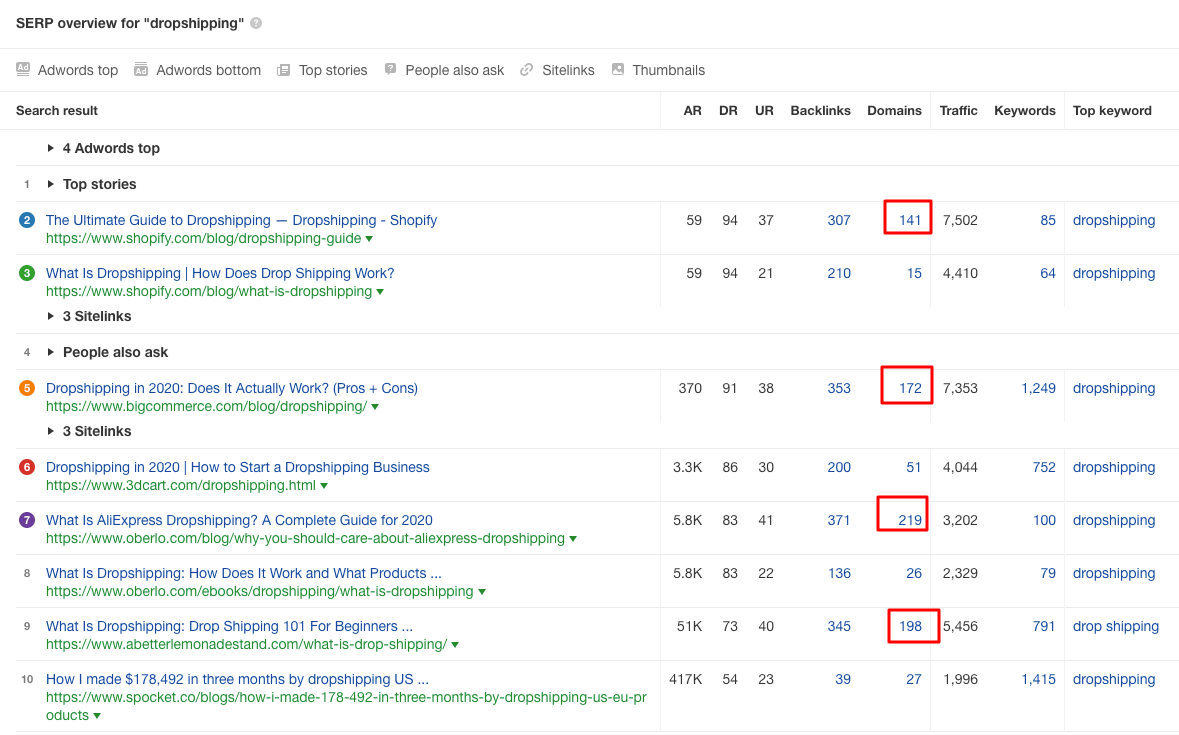Click the blue position 2 badge

27,220
